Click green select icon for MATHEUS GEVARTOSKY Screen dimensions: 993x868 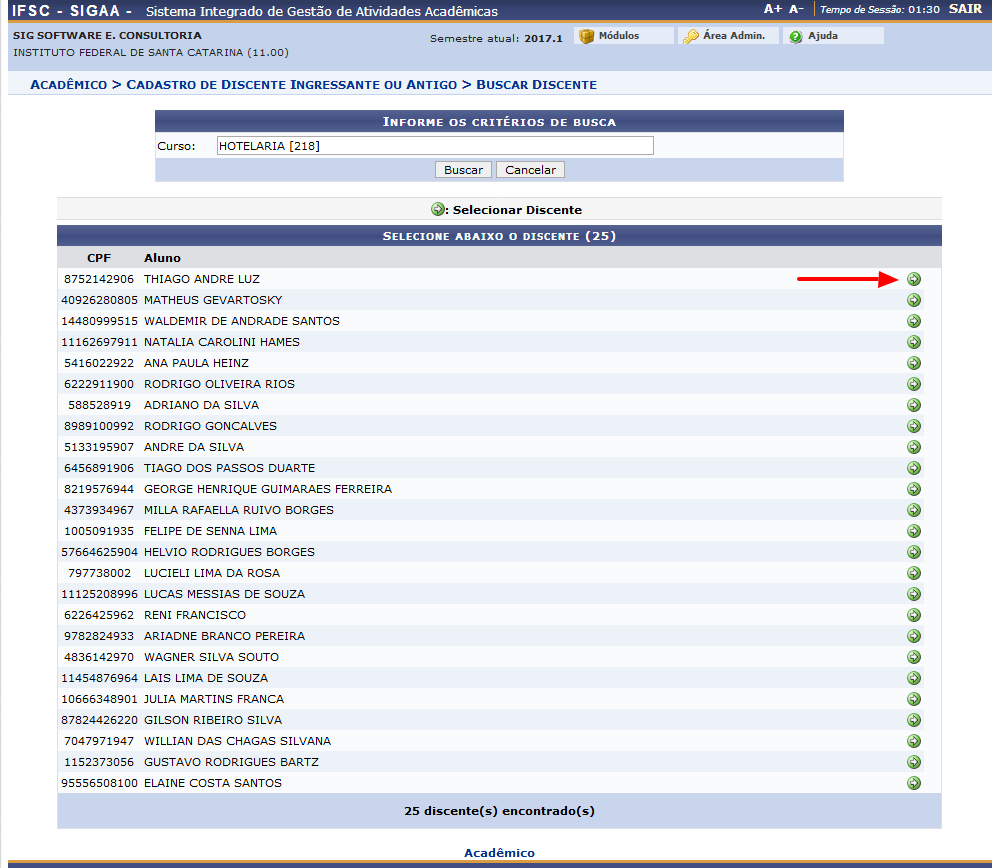coord(913,300)
